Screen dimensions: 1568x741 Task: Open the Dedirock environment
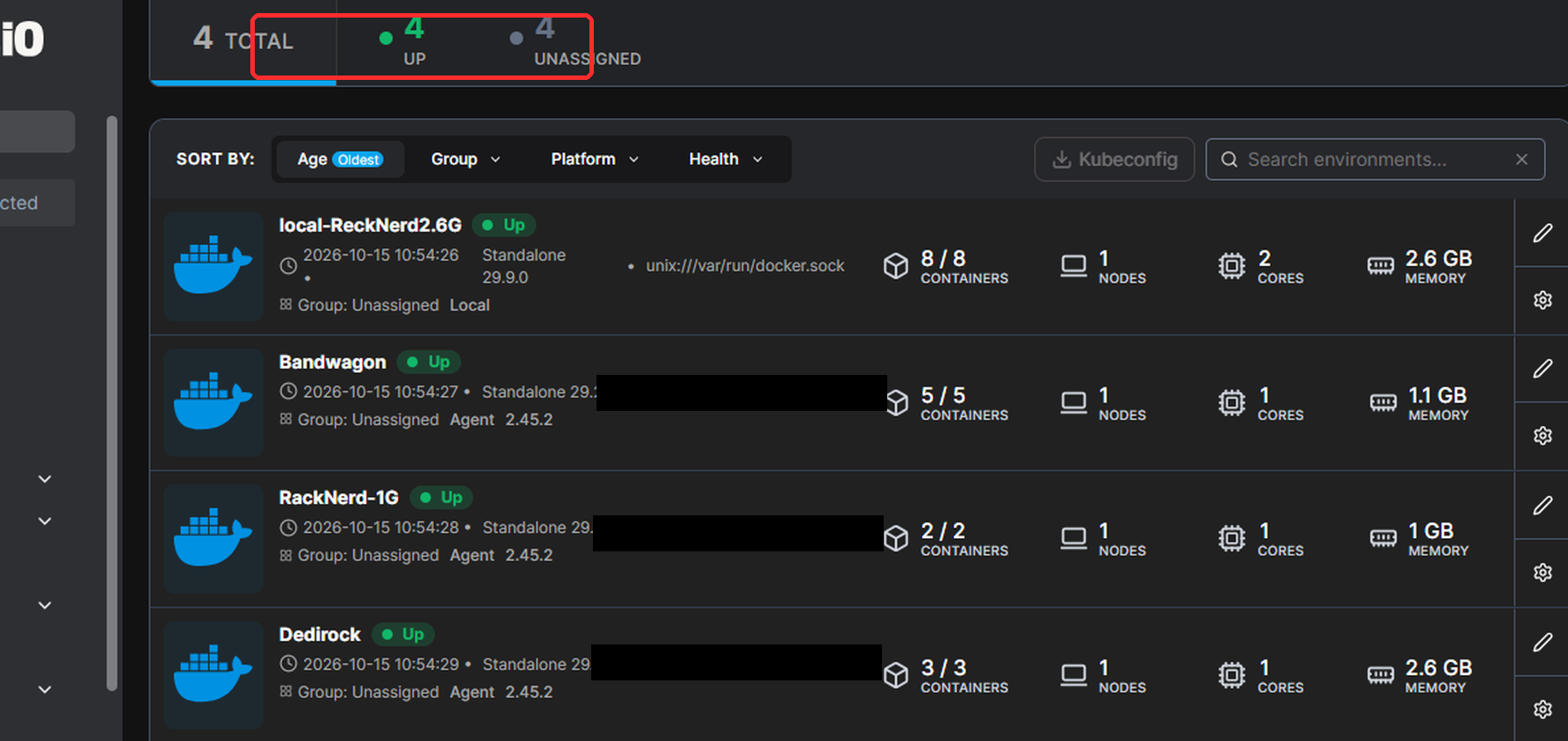[x=320, y=634]
